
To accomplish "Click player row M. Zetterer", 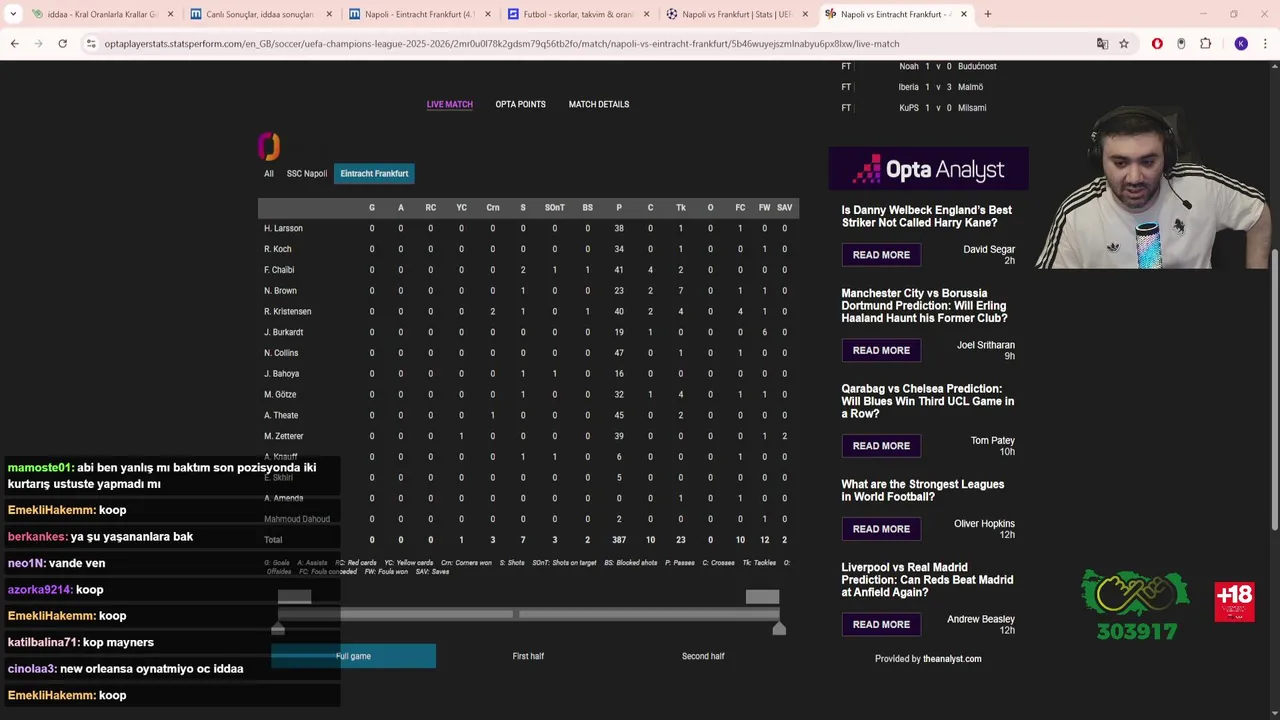I will (x=527, y=436).
